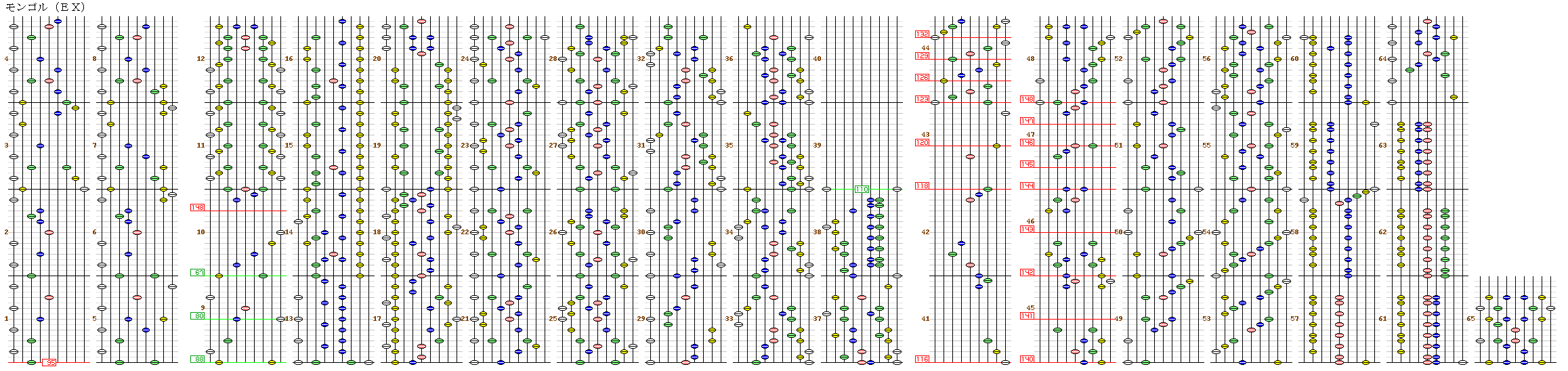1568x371 pixels.
Task: Select the red 120 BPM marker
Action: pos(923,143)
